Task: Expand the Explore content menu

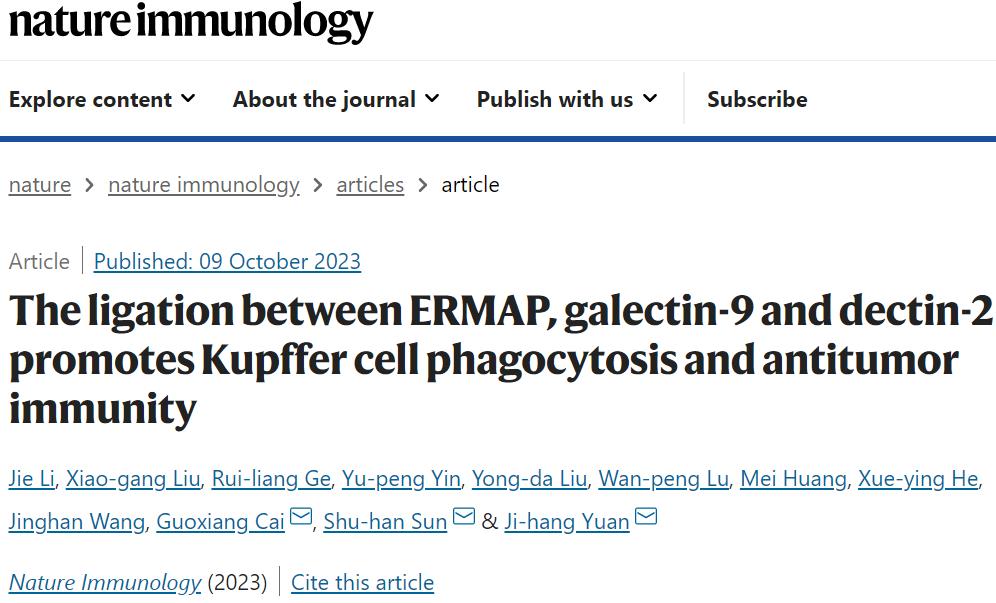Action: [102, 99]
